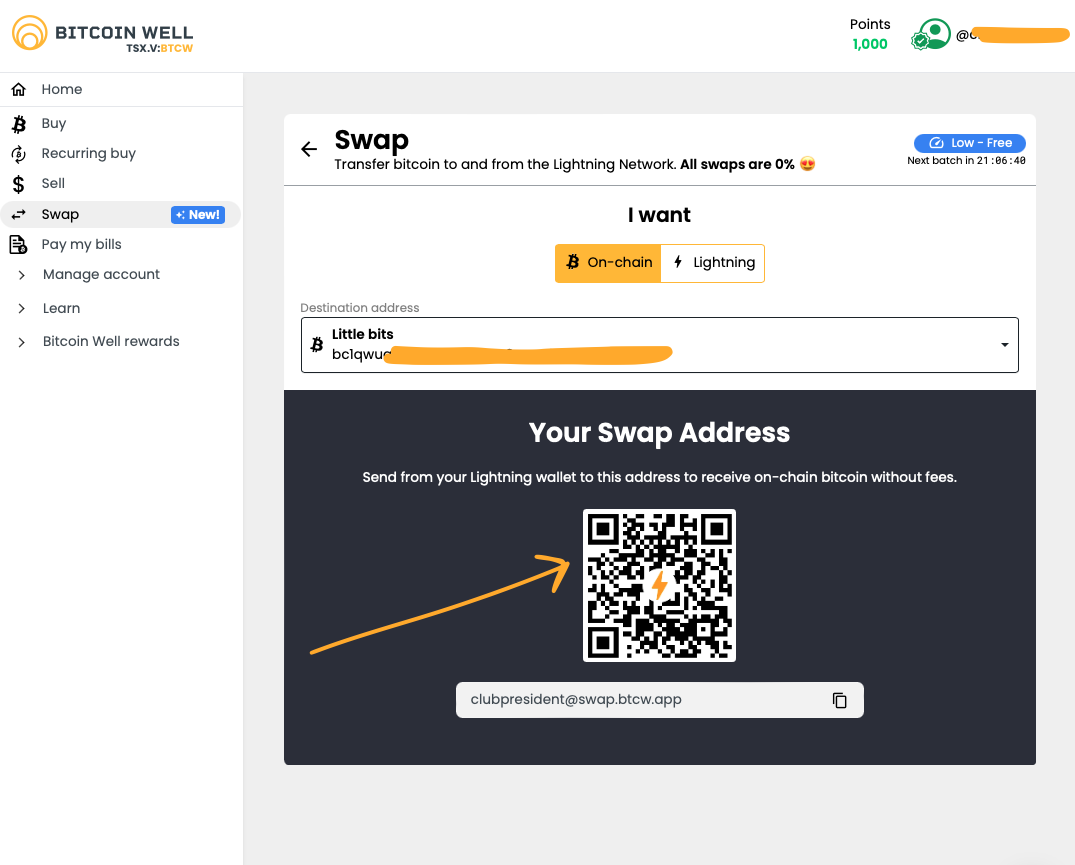Expand the Manage account section
The image size is (1075, 865).
point(101,274)
